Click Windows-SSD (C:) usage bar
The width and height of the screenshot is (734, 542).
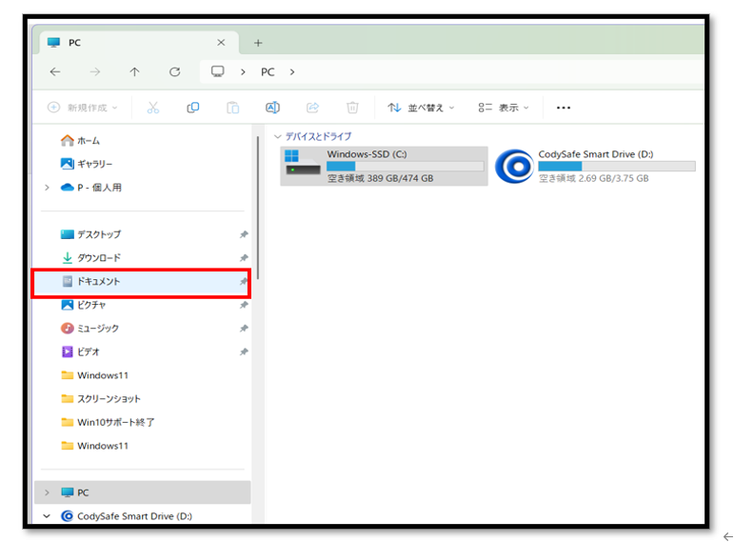(x=405, y=166)
